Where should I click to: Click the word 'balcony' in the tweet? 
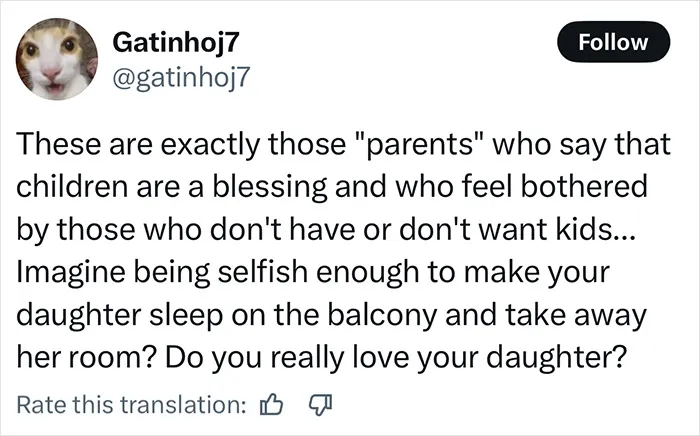tap(382, 315)
